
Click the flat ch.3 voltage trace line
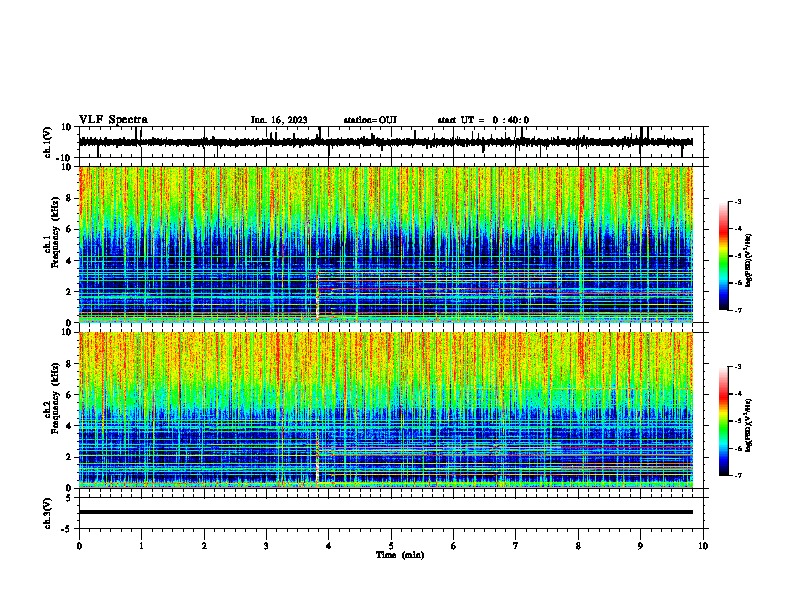(386, 512)
